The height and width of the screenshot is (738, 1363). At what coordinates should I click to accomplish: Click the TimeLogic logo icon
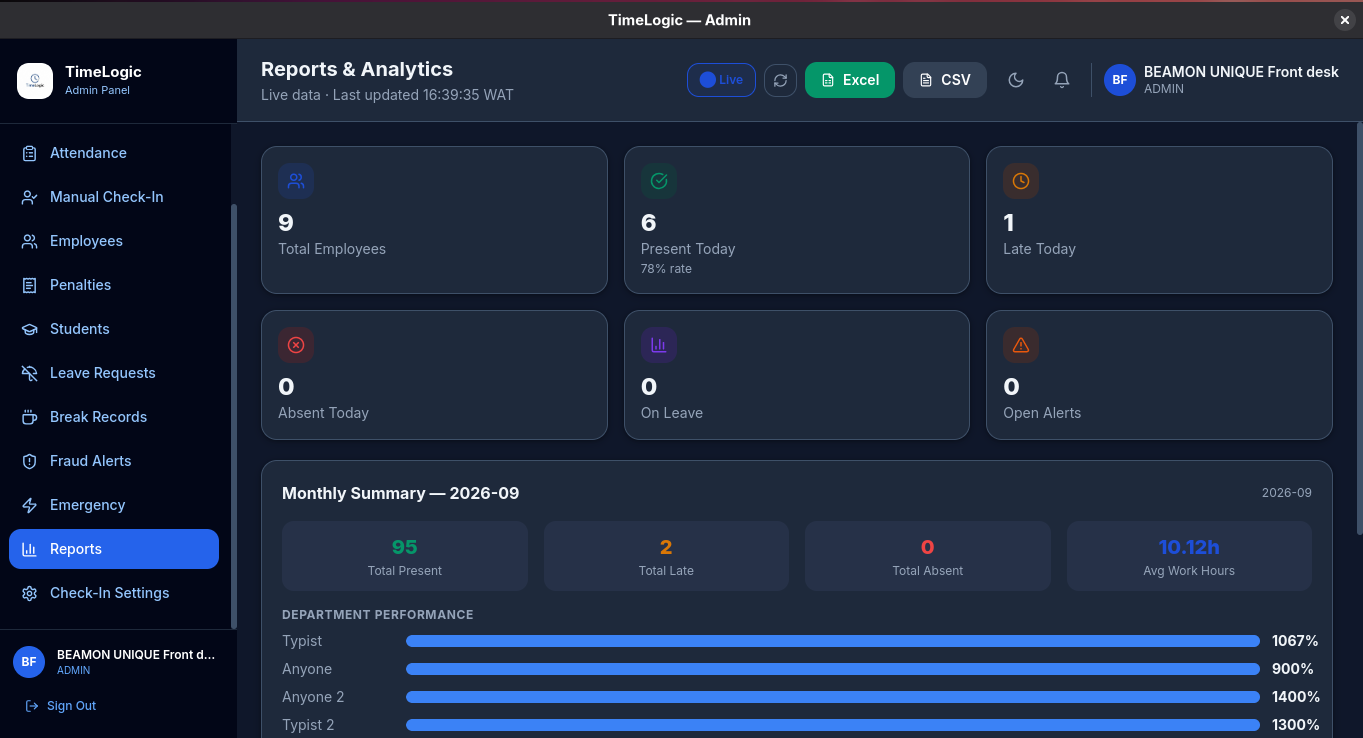click(x=35, y=80)
